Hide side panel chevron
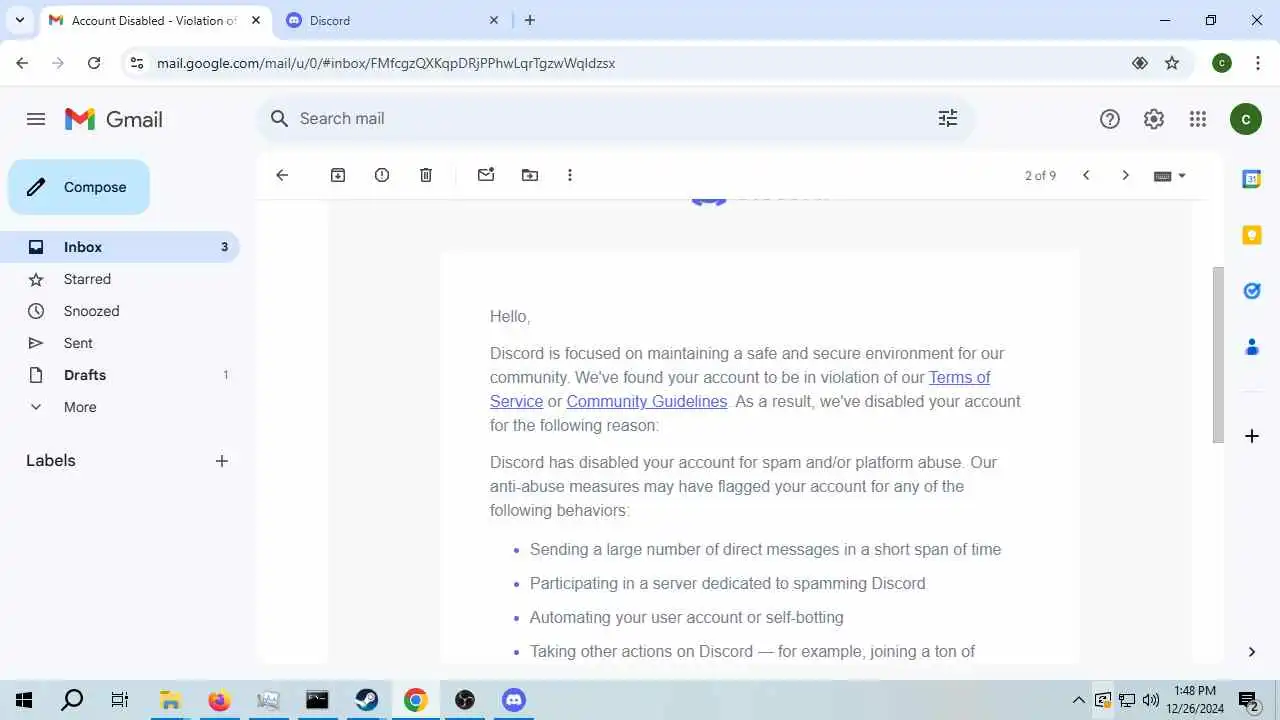The image size is (1280, 720). click(1252, 652)
